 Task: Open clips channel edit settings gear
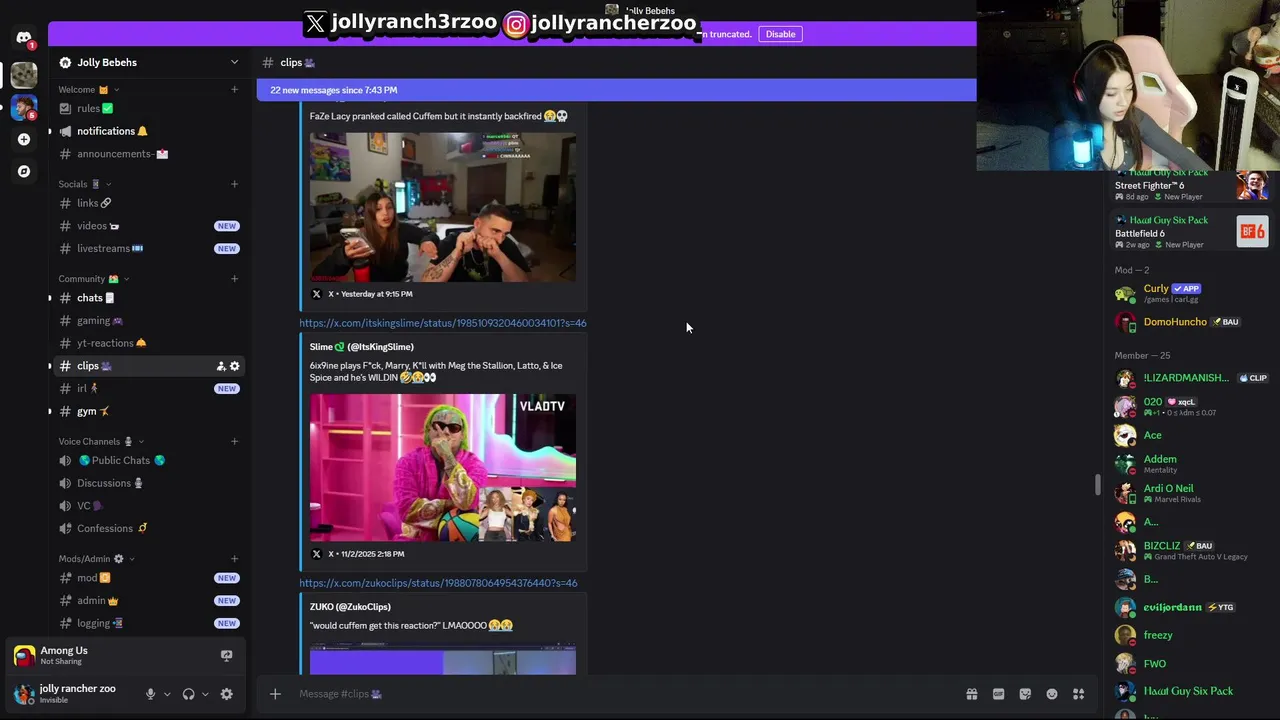(235, 366)
